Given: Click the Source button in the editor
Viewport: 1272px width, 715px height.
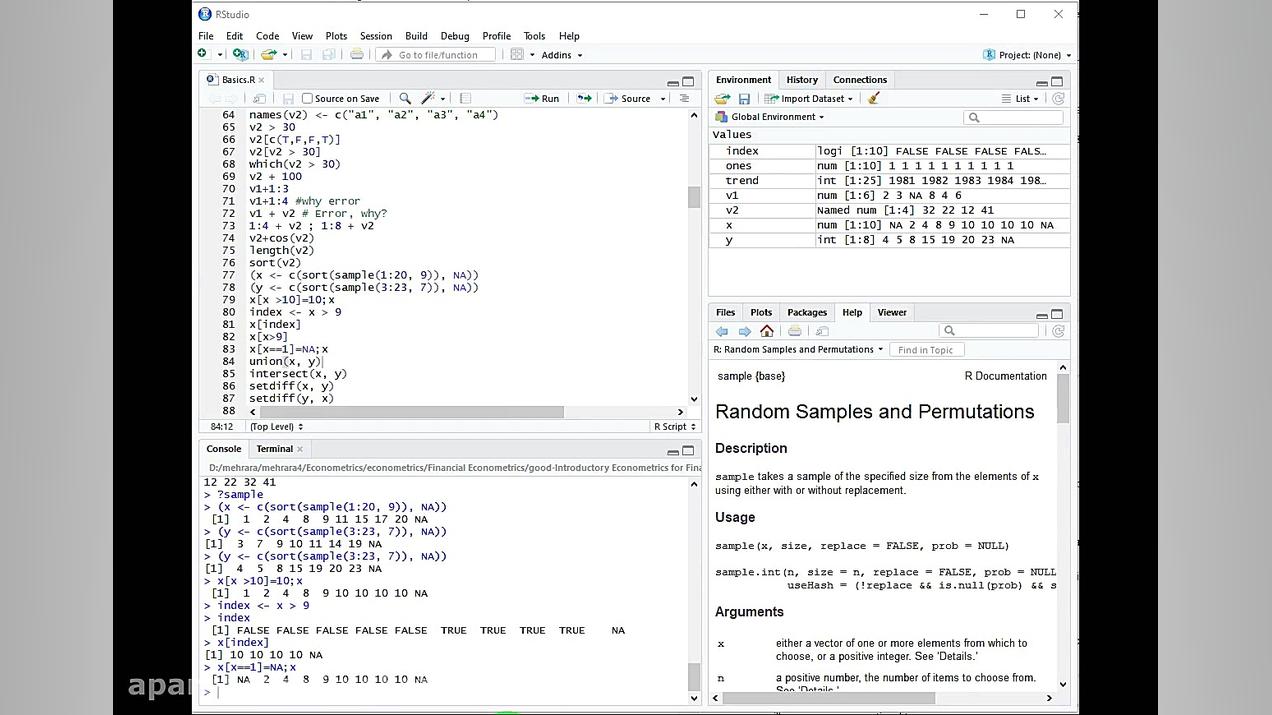Looking at the screenshot, I should tap(629, 98).
